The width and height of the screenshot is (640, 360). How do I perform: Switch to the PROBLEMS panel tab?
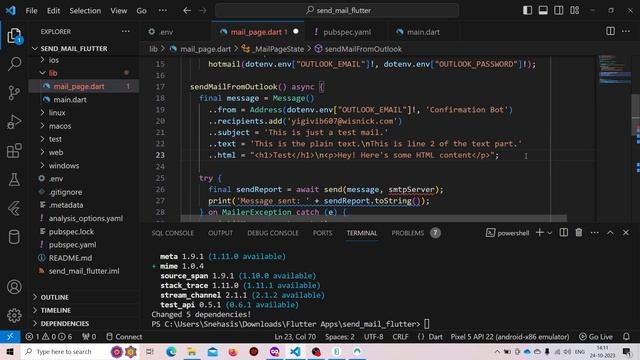[x=416, y=233]
